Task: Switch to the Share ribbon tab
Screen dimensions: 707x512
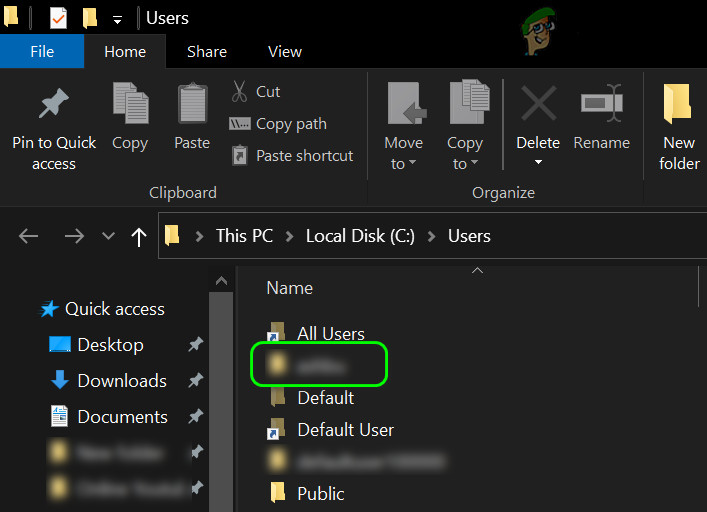Action: [x=206, y=52]
